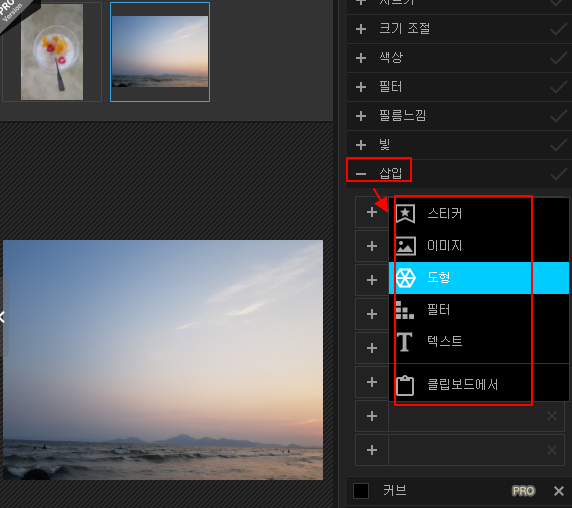Choose the 이미지 image icon
This screenshot has height=508, width=572.
click(406, 246)
